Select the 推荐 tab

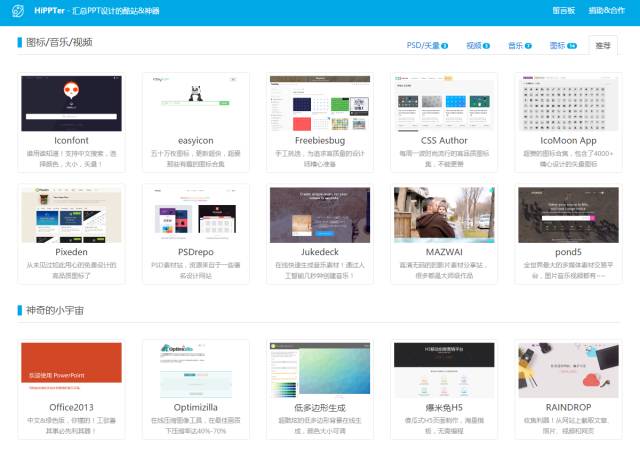coord(603,45)
